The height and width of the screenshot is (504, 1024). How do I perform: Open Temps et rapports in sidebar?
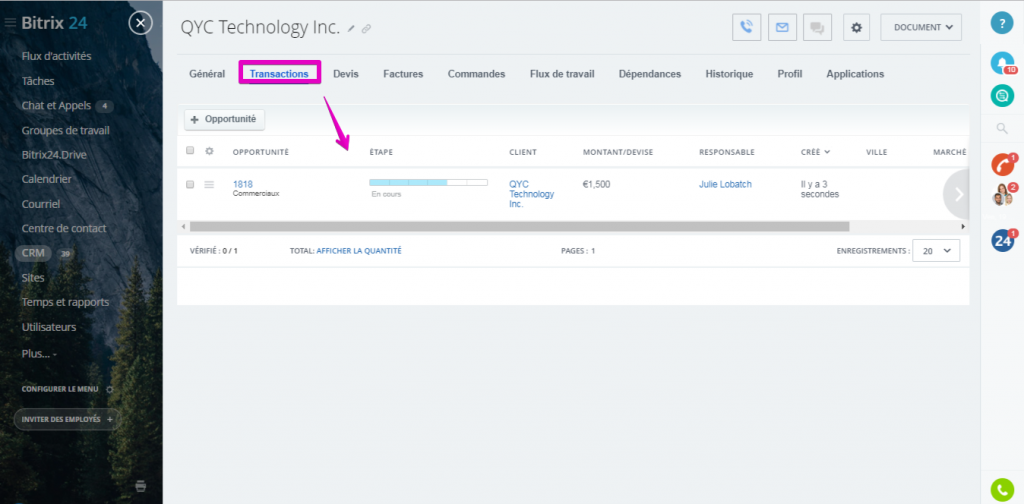point(65,302)
